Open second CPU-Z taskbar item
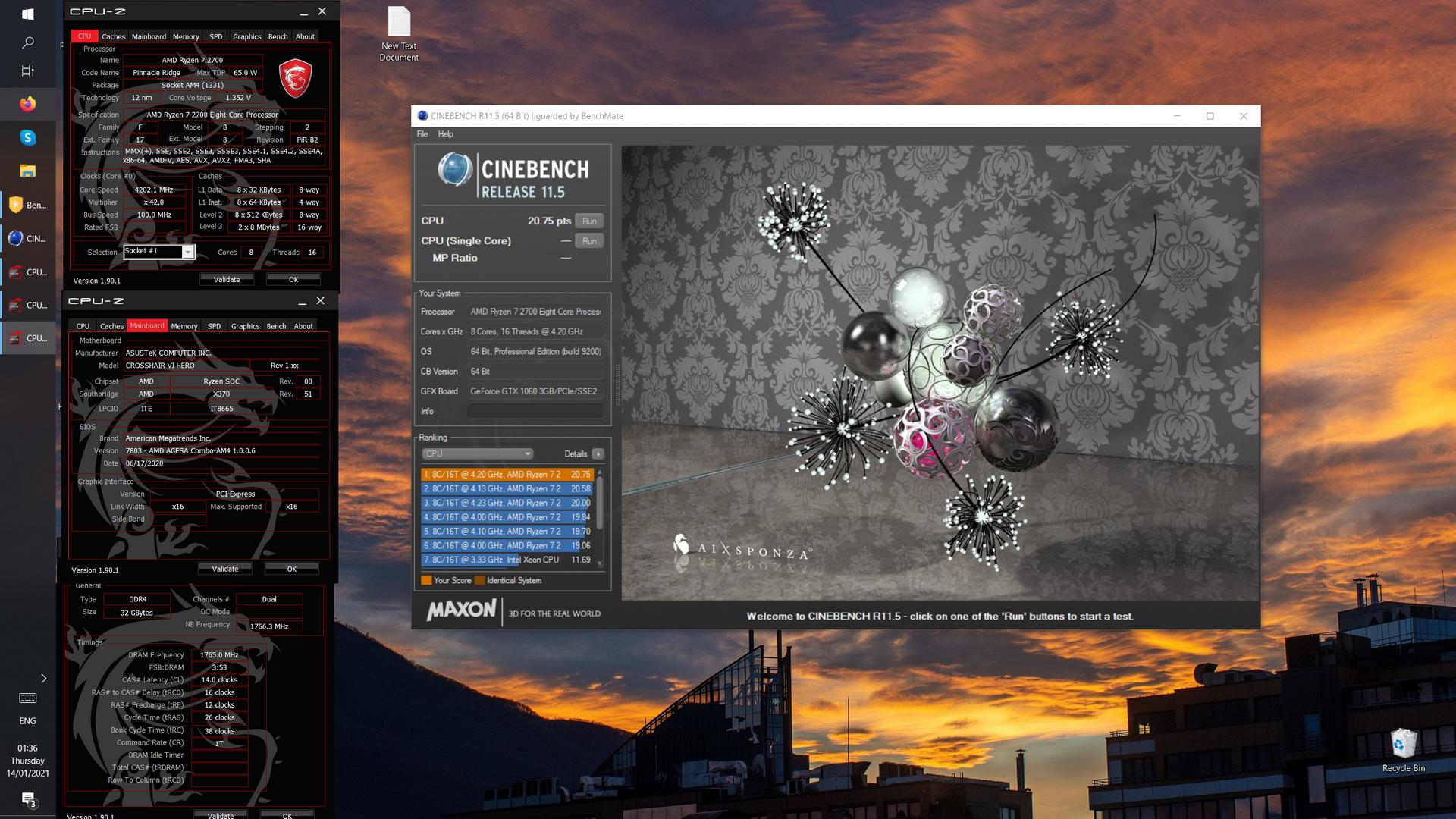Viewport: 1456px width, 819px height. tap(27, 305)
